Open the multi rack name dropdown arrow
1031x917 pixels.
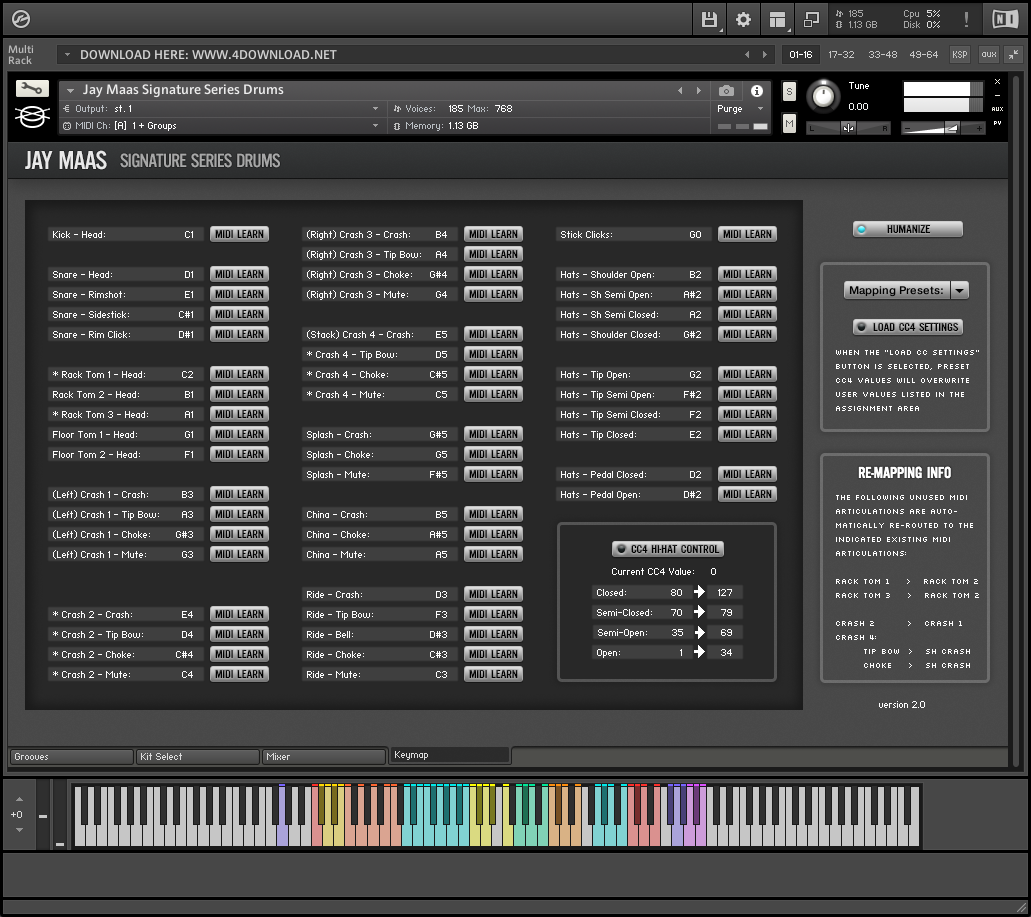(x=66, y=55)
